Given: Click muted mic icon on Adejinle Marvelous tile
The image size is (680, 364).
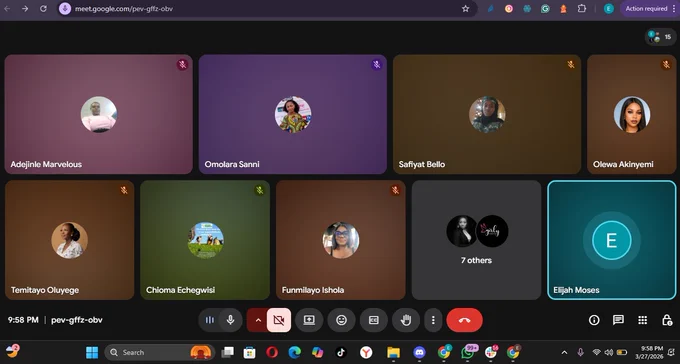Looking at the screenshot, I should point(182,65).
